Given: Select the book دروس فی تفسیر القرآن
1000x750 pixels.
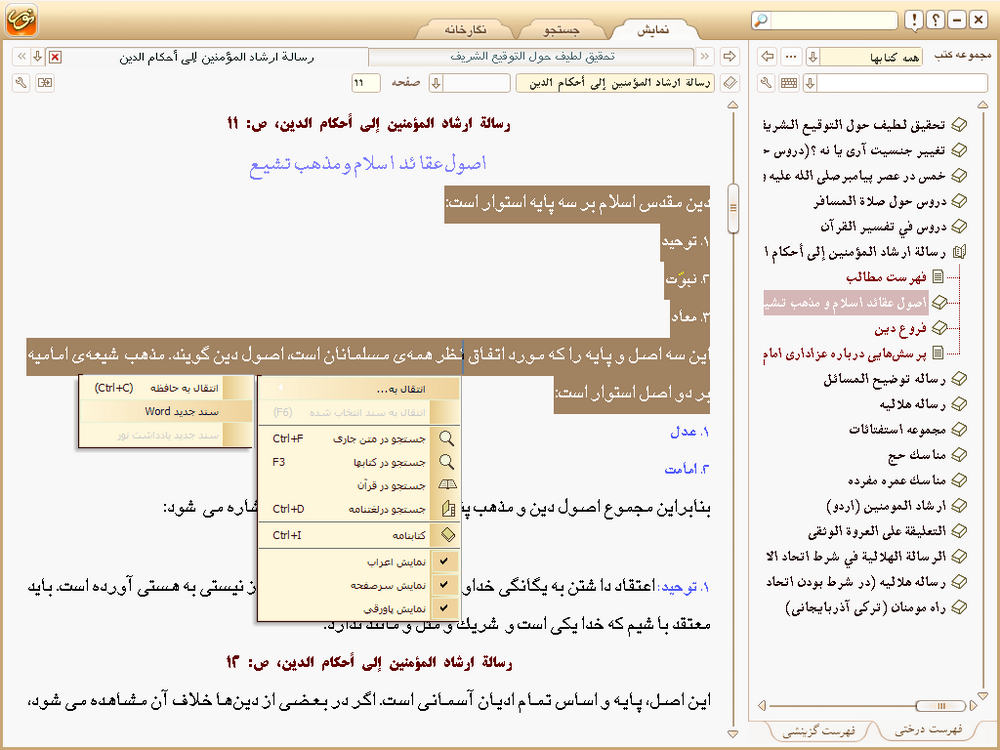Looking at the screenshot, I should coord(883,226).
